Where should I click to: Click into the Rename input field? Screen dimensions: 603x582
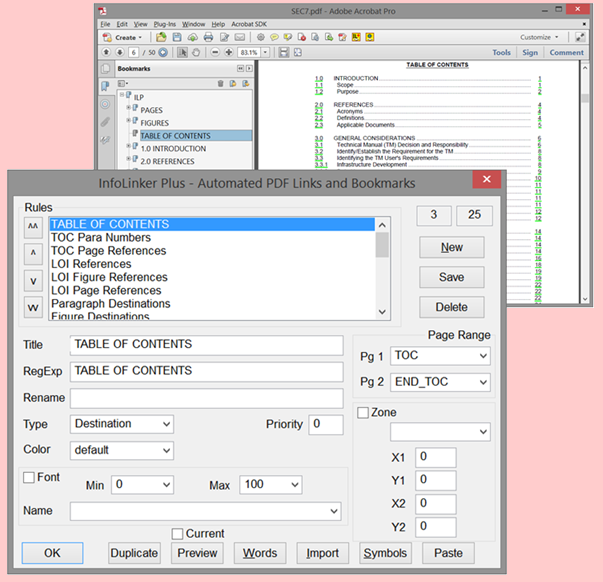[x=207, y=398]
